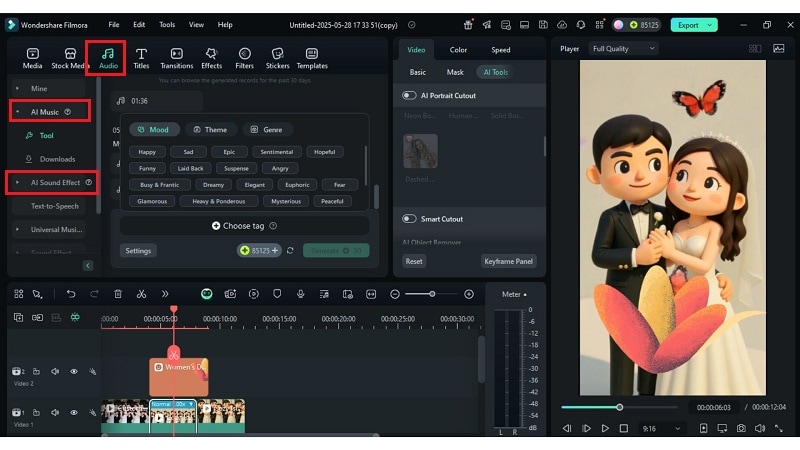This screenshot has width=800, height=450.
Task: Expand the Mine section in sidebar
Action: (17, 88)
